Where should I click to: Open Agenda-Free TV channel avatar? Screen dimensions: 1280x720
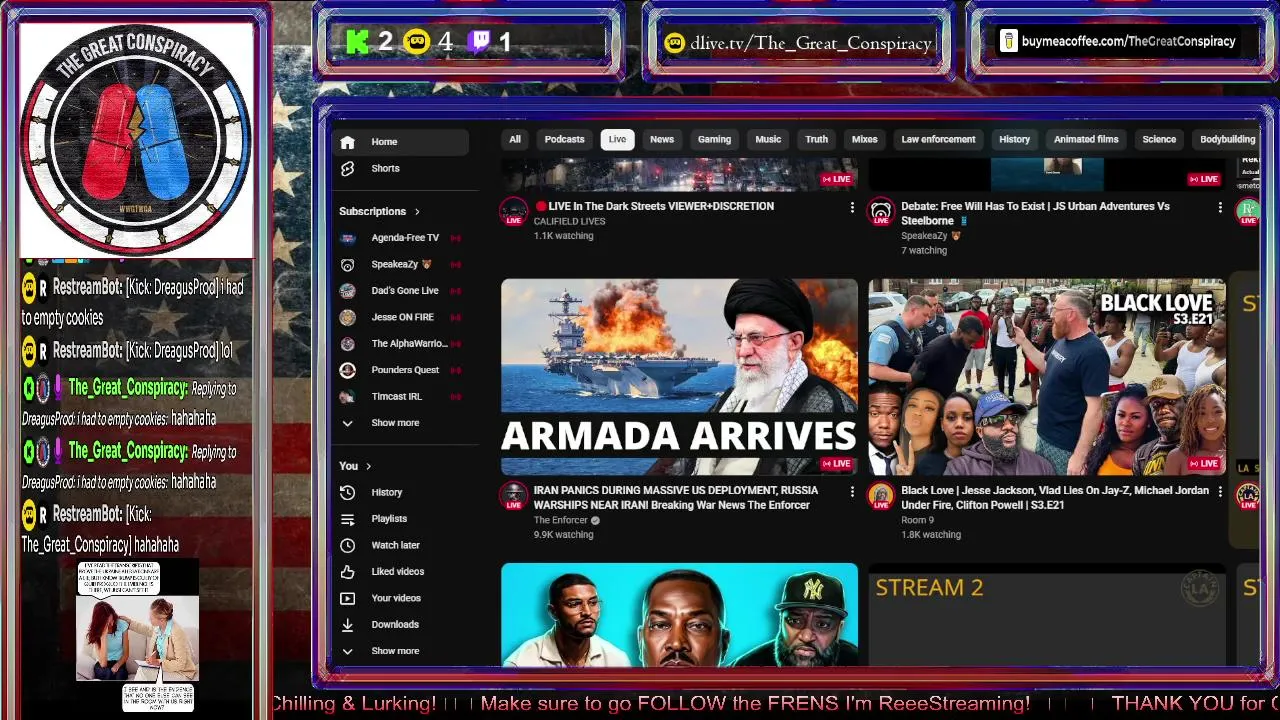[x=347, y=238]
